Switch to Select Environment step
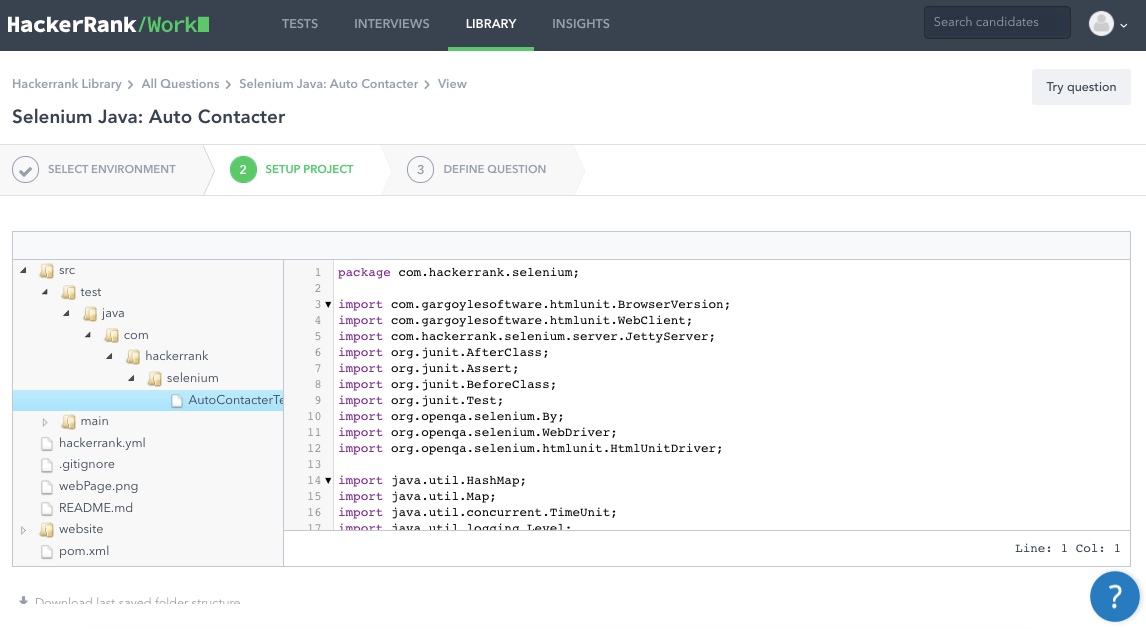The height and width of the screenshot is (629, 1146). click(112, 169)
